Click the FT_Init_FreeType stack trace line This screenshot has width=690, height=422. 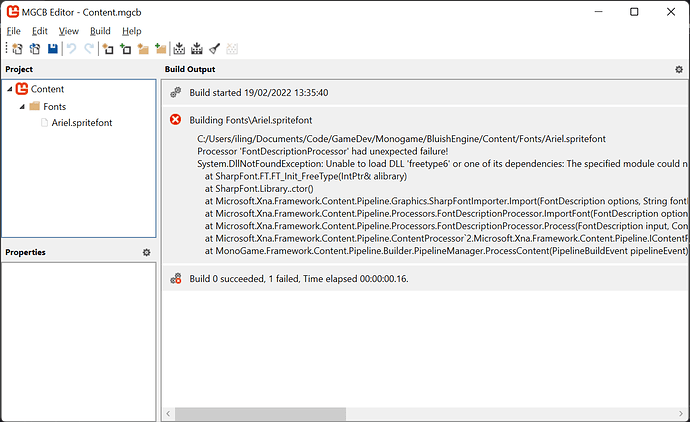(306, 176)
